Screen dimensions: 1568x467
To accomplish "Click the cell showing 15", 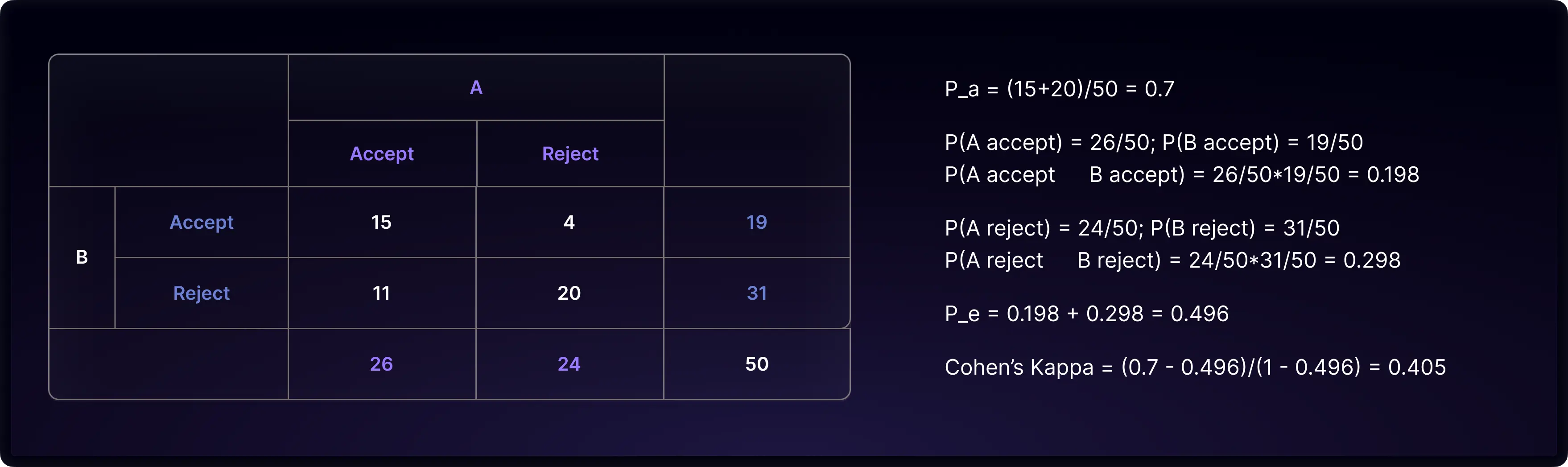I will coord(382,222).
